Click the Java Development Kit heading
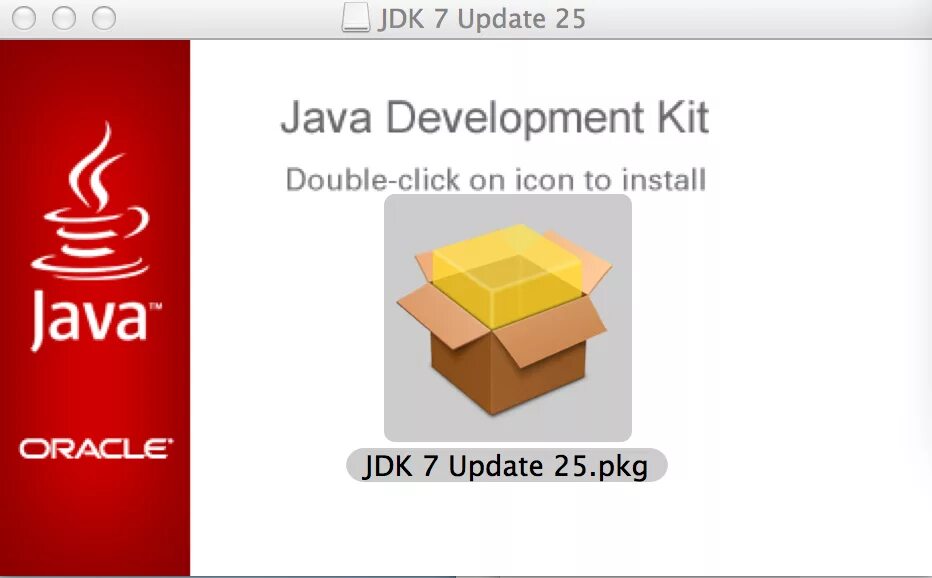Image resolution: width=932 pixels, height=578 pixels. point(495,118)
